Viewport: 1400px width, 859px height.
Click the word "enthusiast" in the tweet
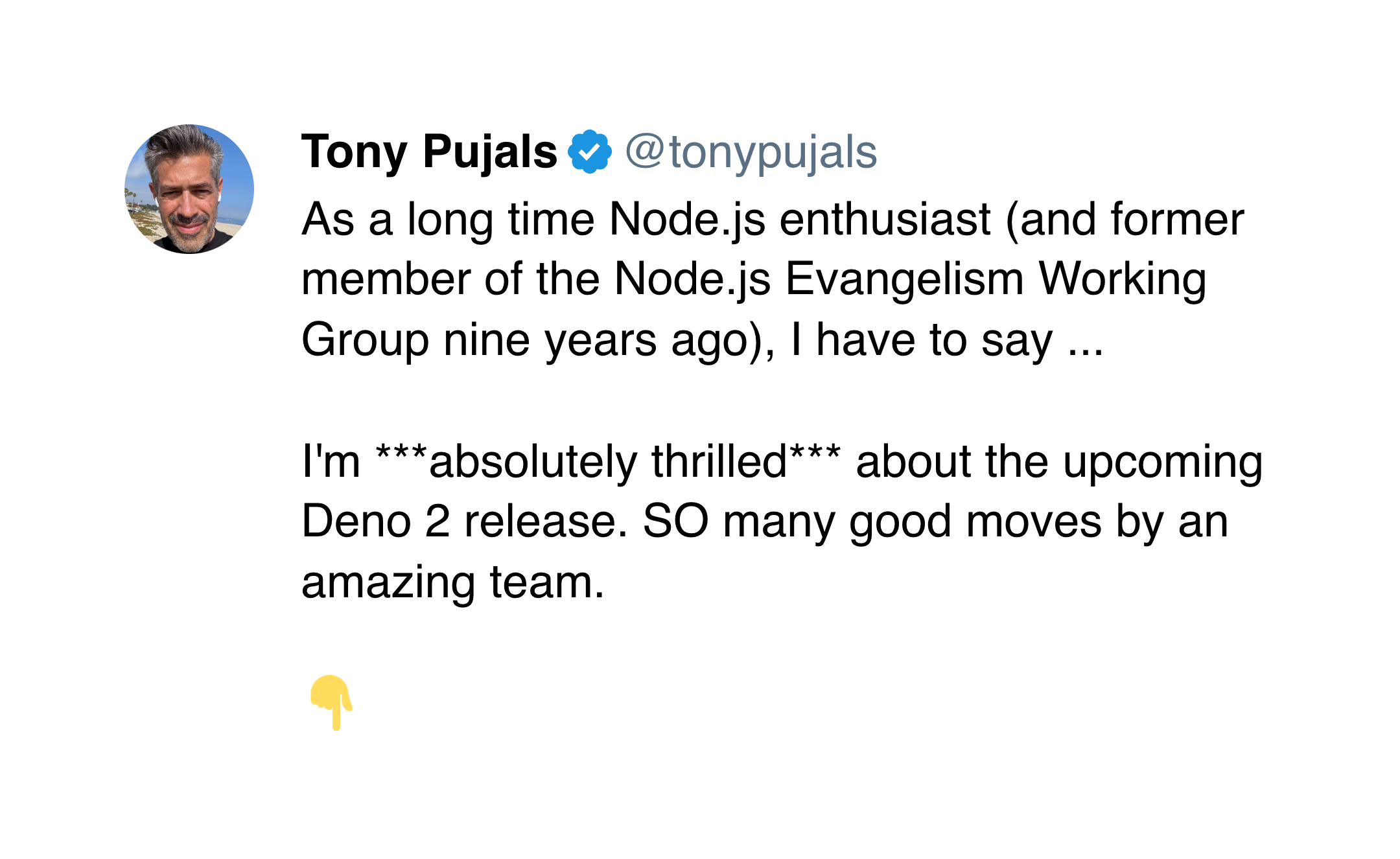click(x=885, y=220)
